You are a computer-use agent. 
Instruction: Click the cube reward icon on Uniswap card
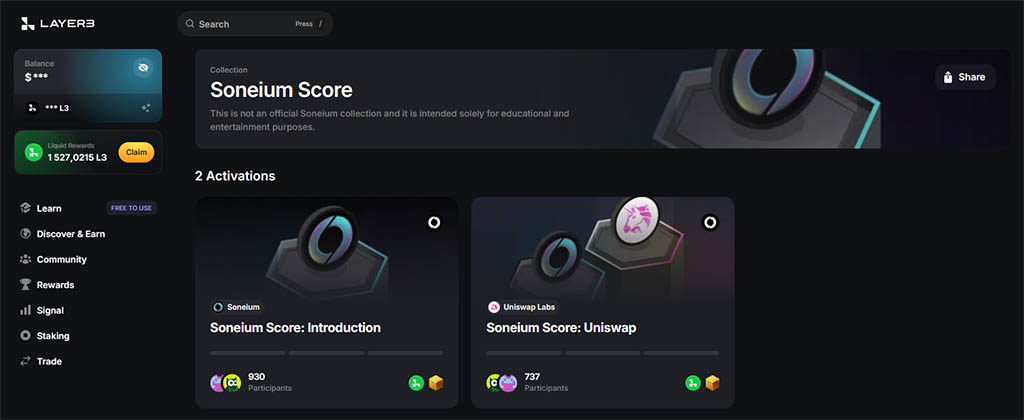(x=712, y=383)
